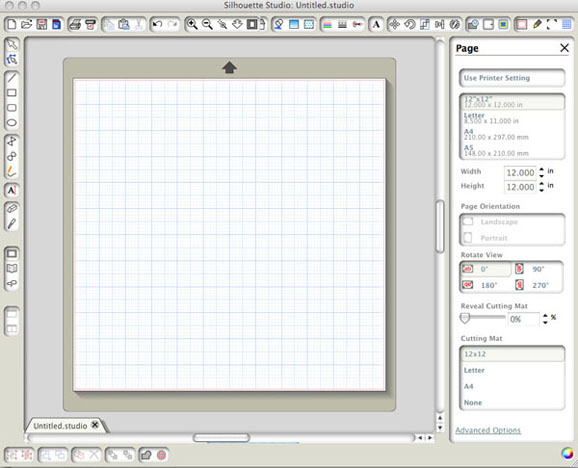This screenshot has width=578, height=468.
Task: Zoom in with the magnifier plus icon
Action: [192, 25]
